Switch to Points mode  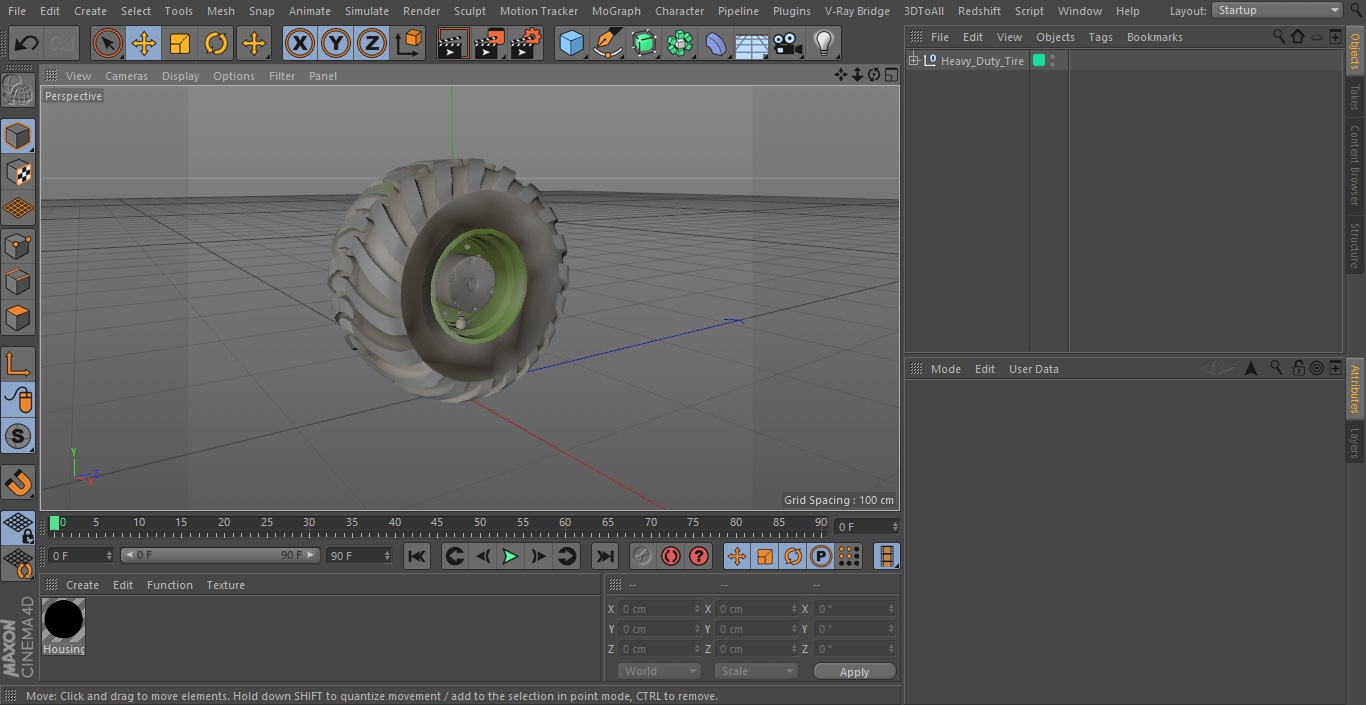click(18, 245)
